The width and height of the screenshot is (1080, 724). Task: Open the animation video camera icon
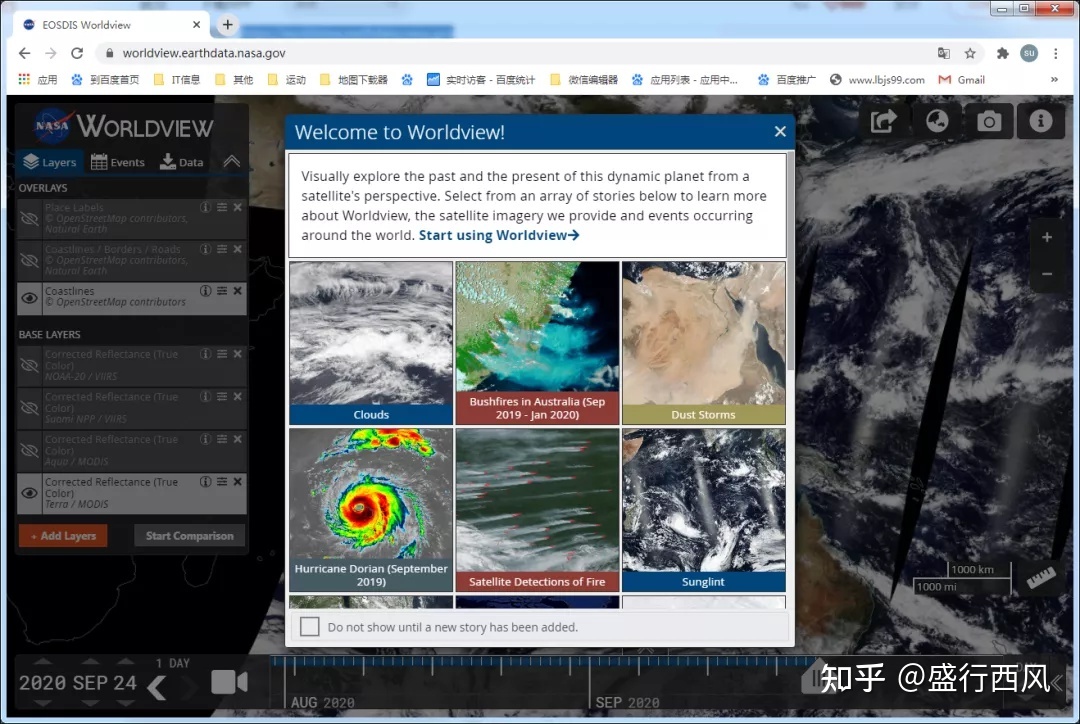229,682
